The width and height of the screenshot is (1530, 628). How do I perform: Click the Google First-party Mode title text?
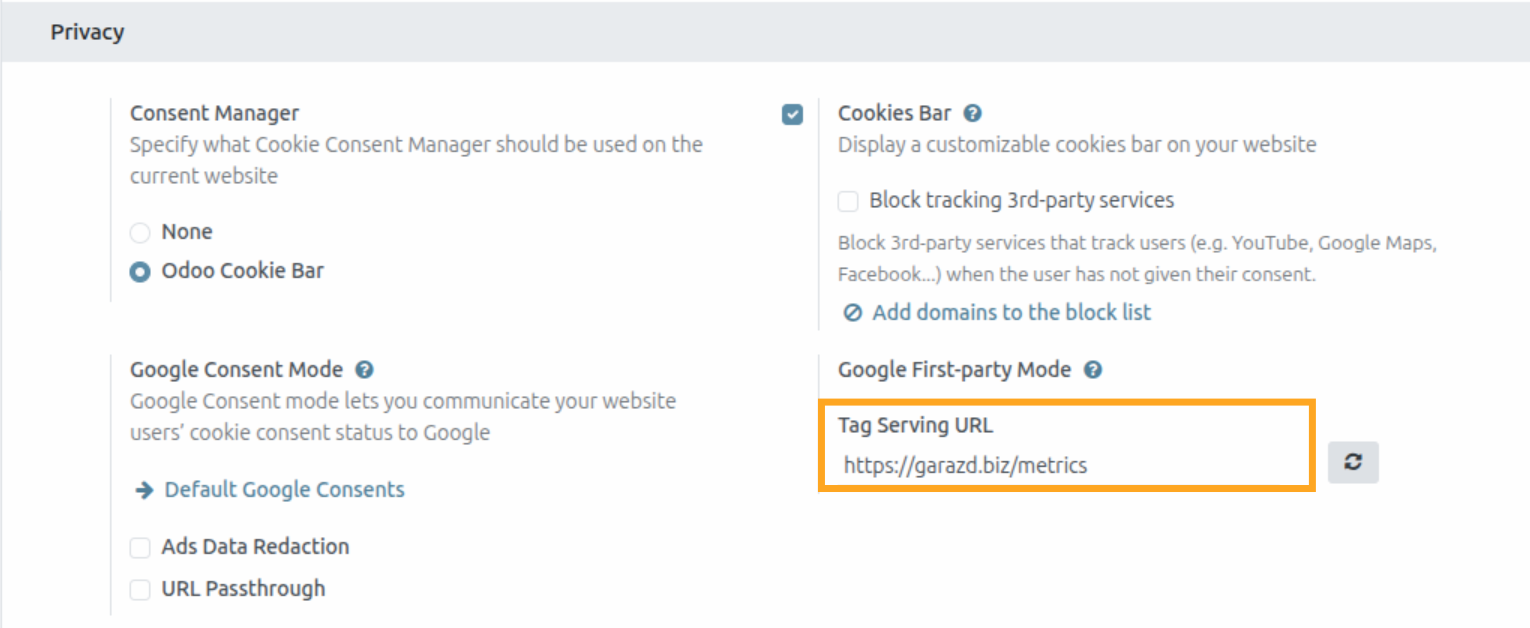click(954, 370)
